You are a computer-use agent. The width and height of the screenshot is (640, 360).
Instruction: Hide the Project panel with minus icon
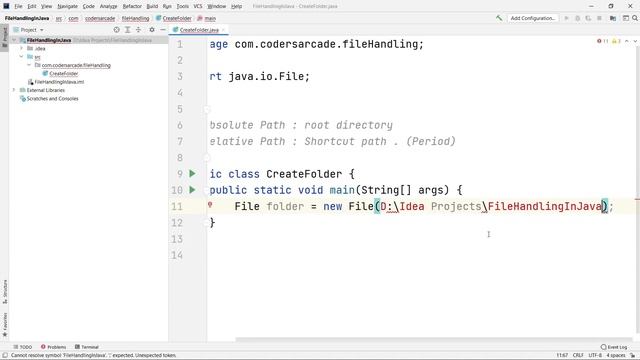tap(163, 30)
